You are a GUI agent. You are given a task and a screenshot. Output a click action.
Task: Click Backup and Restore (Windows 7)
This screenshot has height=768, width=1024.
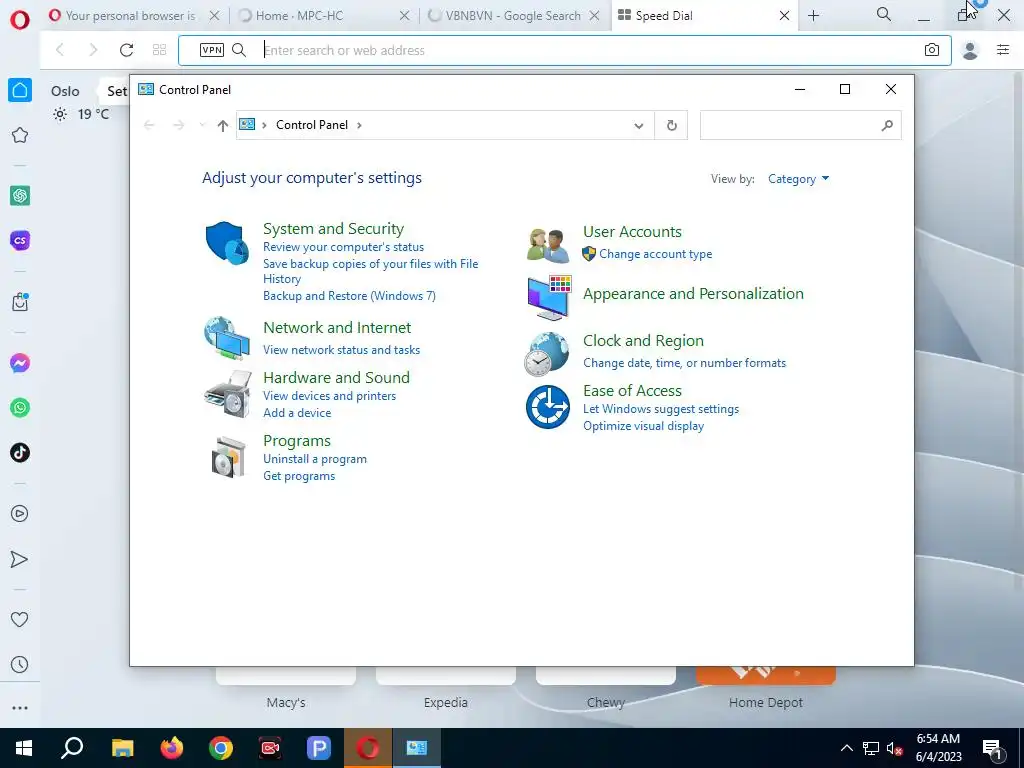(x=349, y=296)
